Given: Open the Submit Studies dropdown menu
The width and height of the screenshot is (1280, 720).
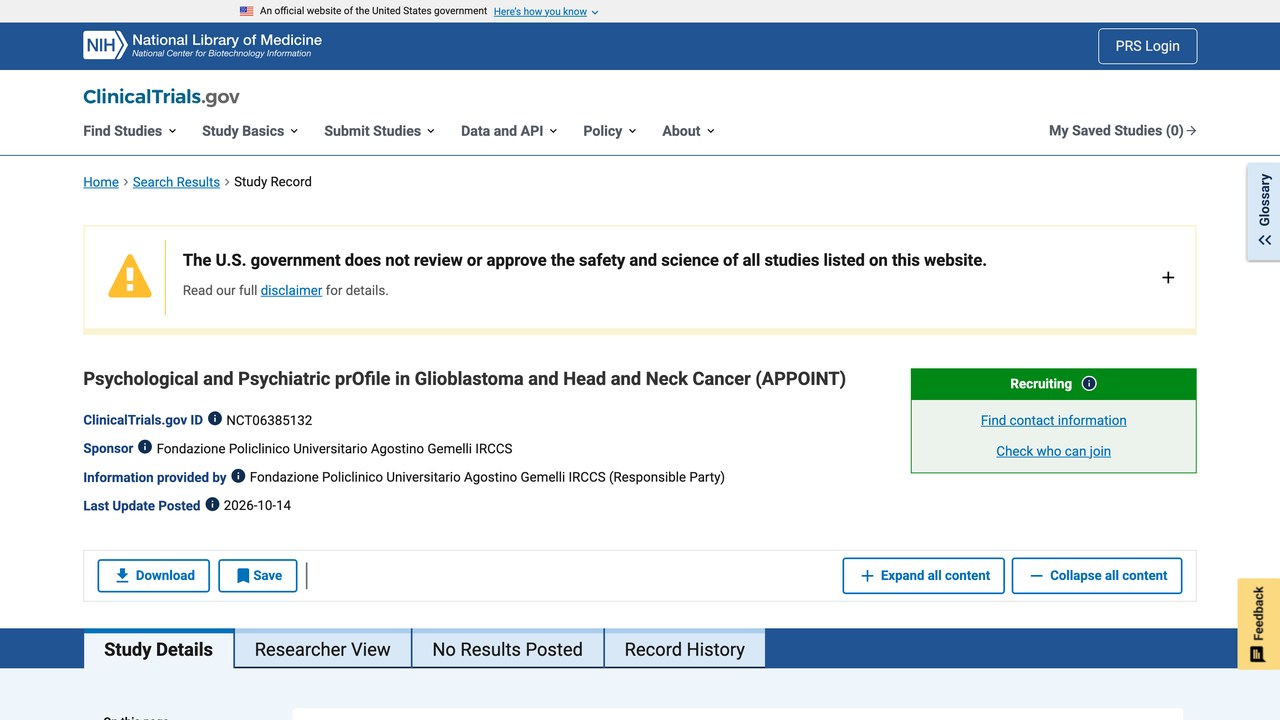Looking at the screenshot, I should [x=380, y=131].
